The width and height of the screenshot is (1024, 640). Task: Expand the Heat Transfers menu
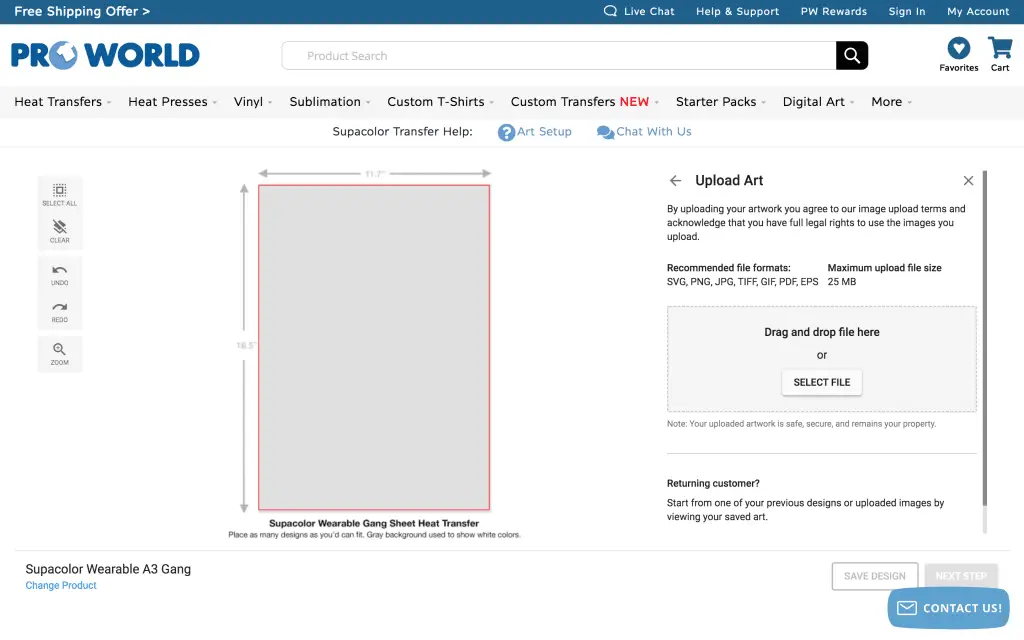(62, 102)
